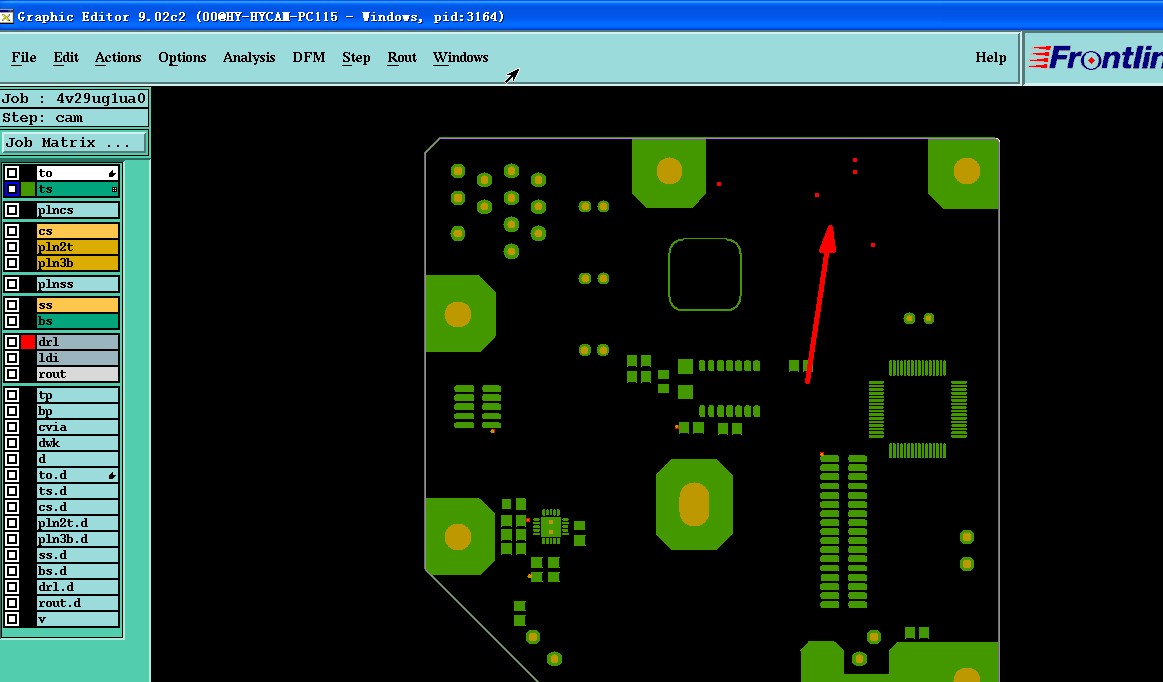Select layer name pln2t.d

pyautogui.click(x=78, y=522)
